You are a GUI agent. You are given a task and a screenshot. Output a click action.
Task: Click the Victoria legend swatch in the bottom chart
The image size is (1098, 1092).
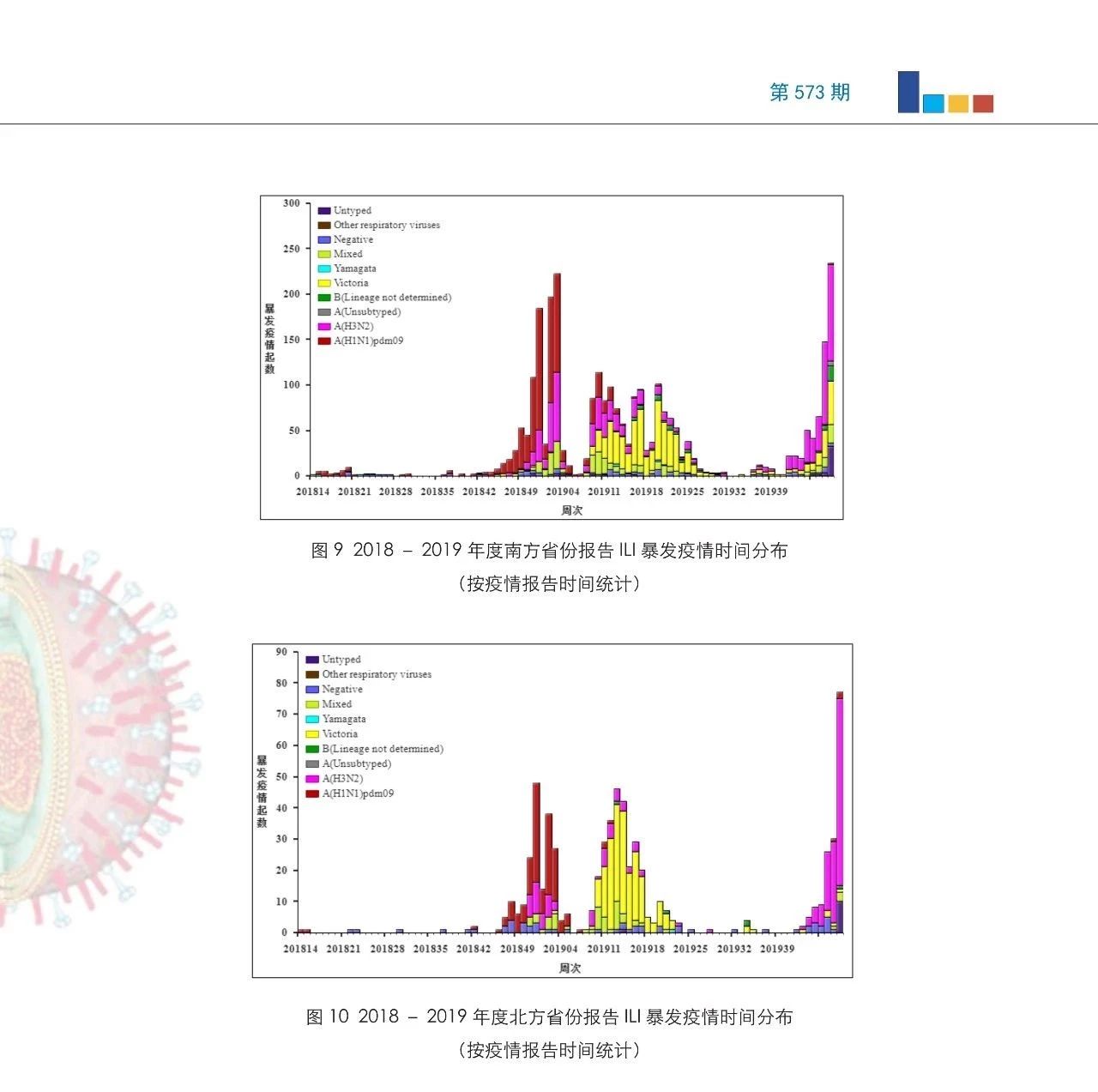tap(312, 734)
